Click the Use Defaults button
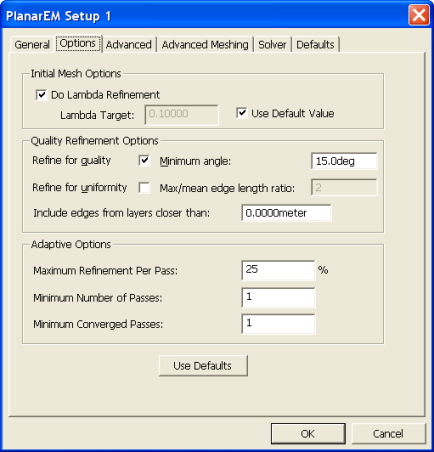This screenshot has width=434, height=452. 203,366
